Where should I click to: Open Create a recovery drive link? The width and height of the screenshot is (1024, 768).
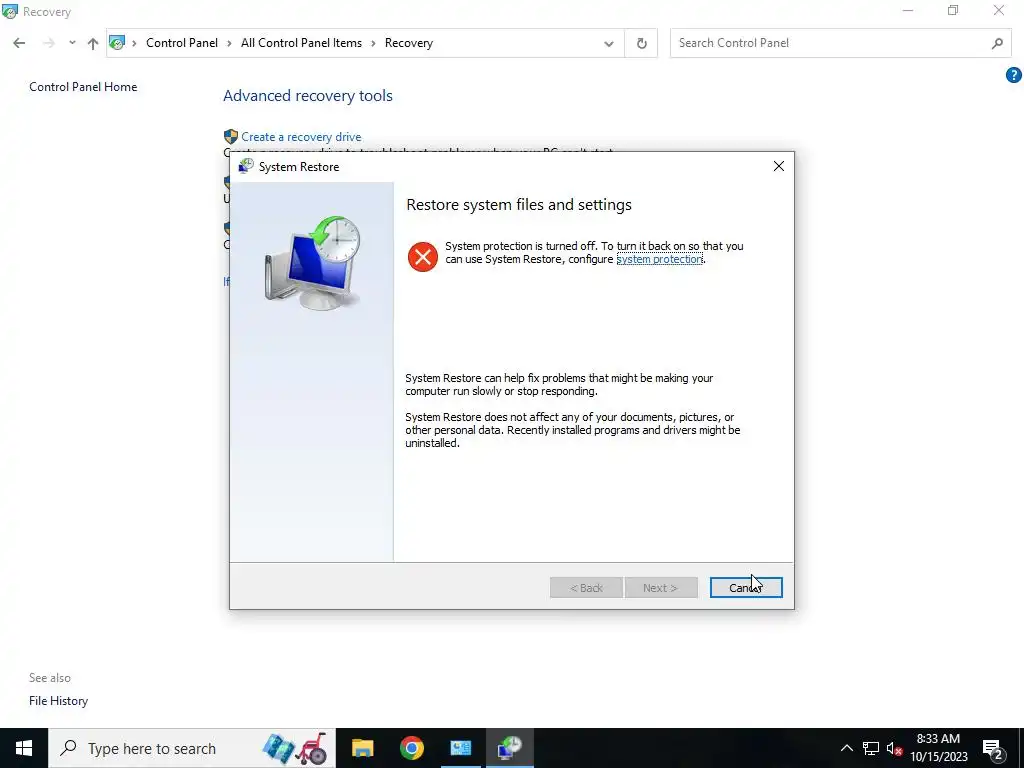pos(301,136)
